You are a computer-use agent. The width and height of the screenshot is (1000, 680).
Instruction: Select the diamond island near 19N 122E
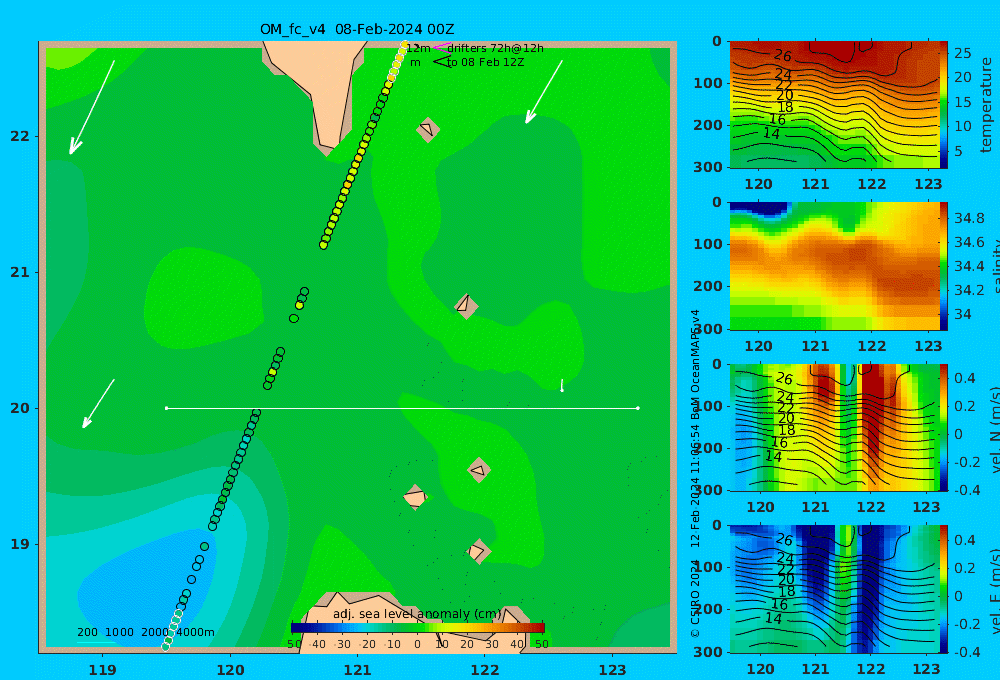478,551
